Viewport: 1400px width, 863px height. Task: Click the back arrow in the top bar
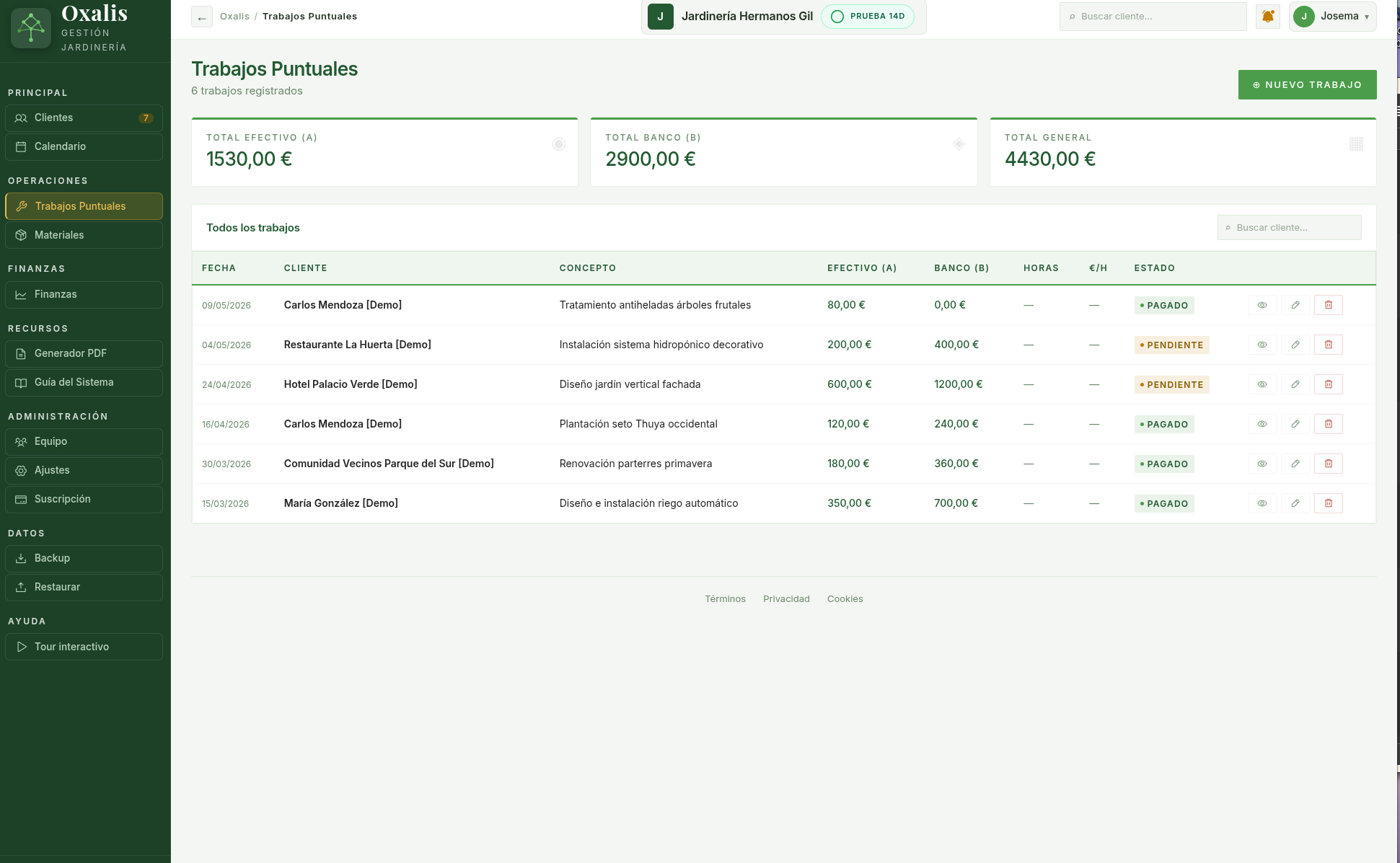(202, 17)
